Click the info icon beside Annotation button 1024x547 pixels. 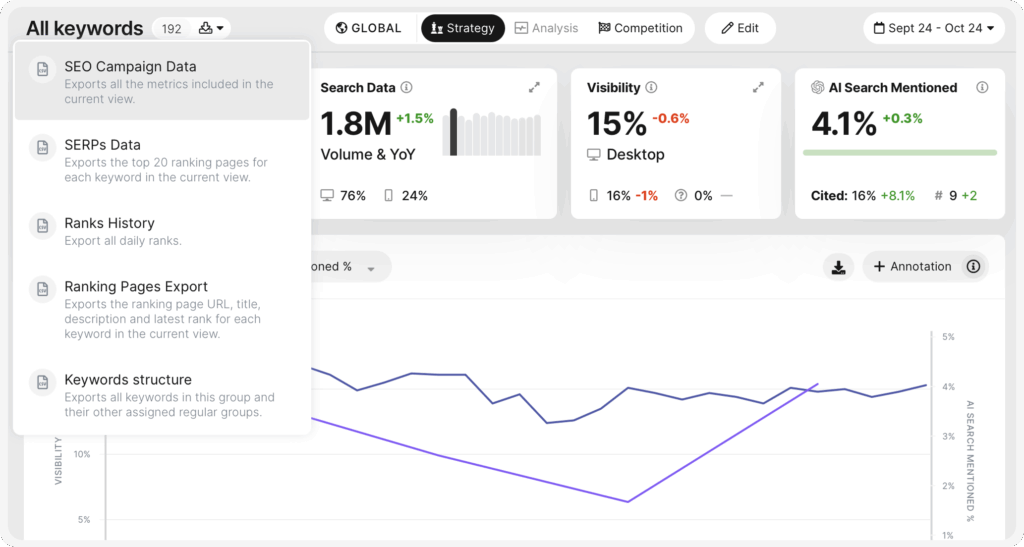tap(972, 267)
